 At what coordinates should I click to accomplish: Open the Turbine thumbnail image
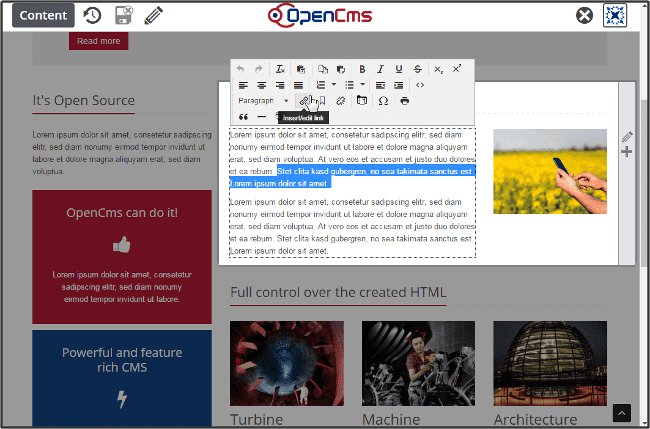pos(287,363)
